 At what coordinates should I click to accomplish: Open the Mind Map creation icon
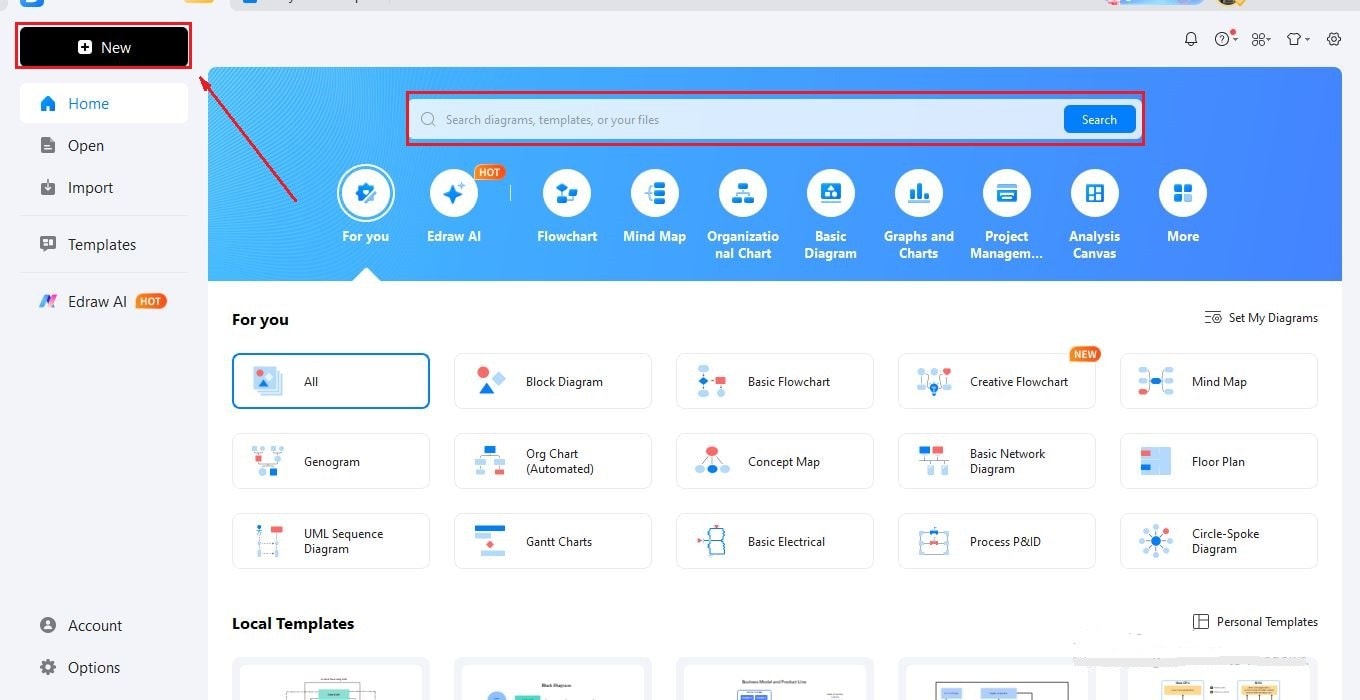[654, 193]
